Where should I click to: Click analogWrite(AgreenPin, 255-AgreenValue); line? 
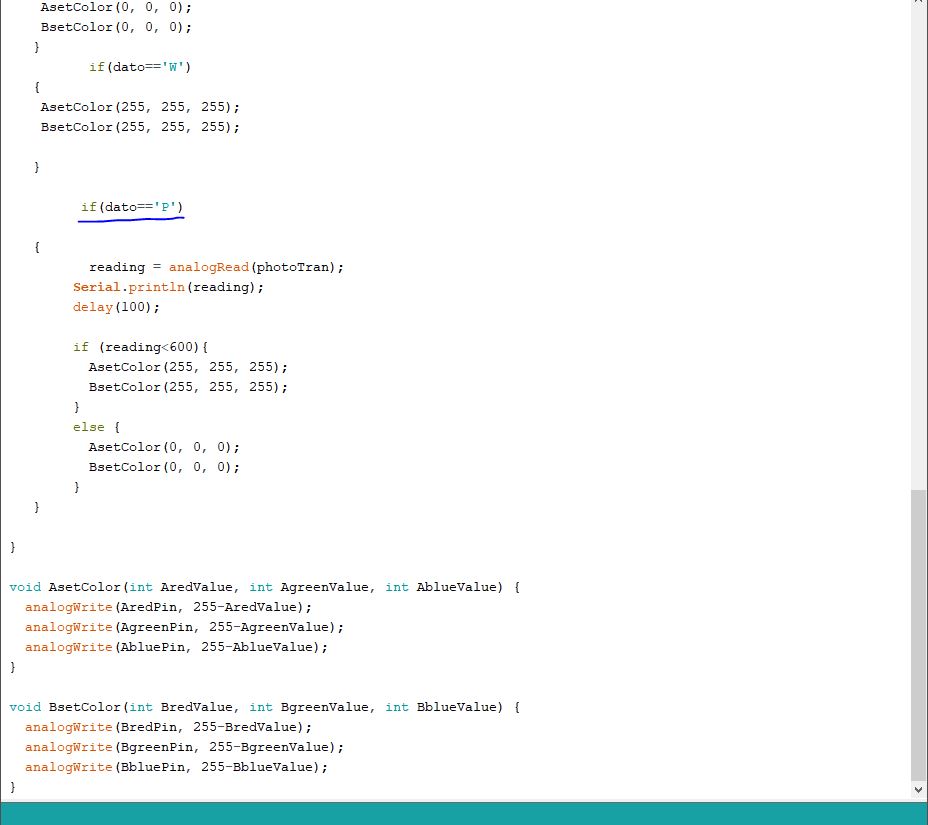point(184,627)
